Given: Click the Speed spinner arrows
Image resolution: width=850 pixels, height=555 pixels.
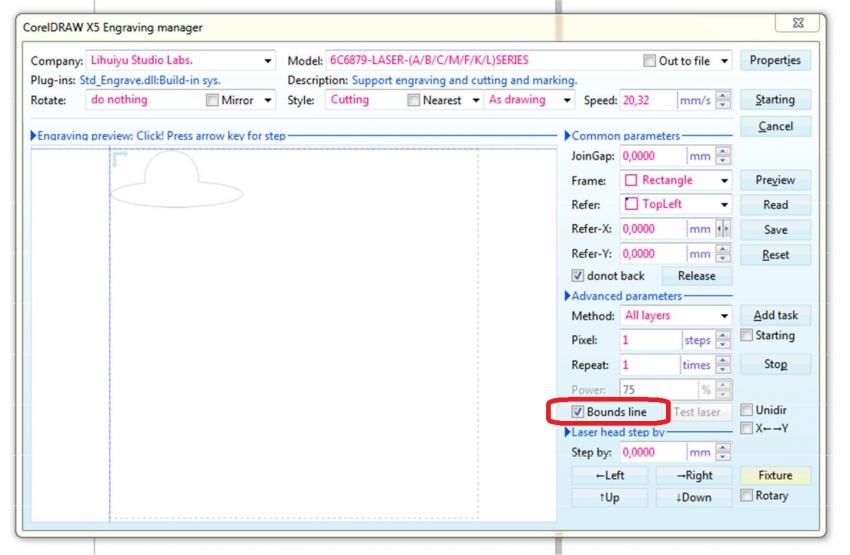Looking at the screenshot, I should (724, 100).
